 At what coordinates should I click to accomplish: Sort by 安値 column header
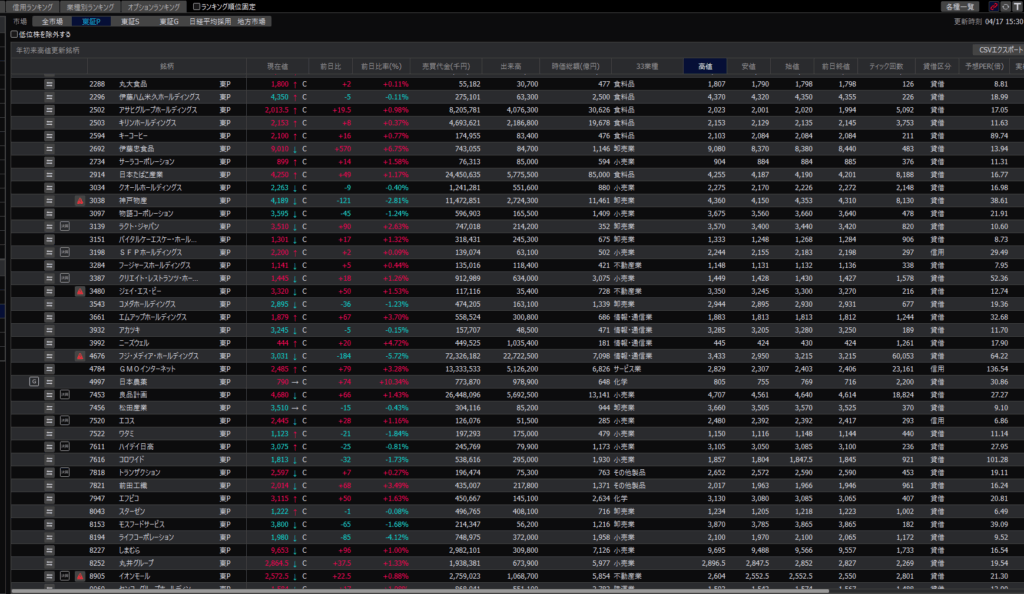748,66
